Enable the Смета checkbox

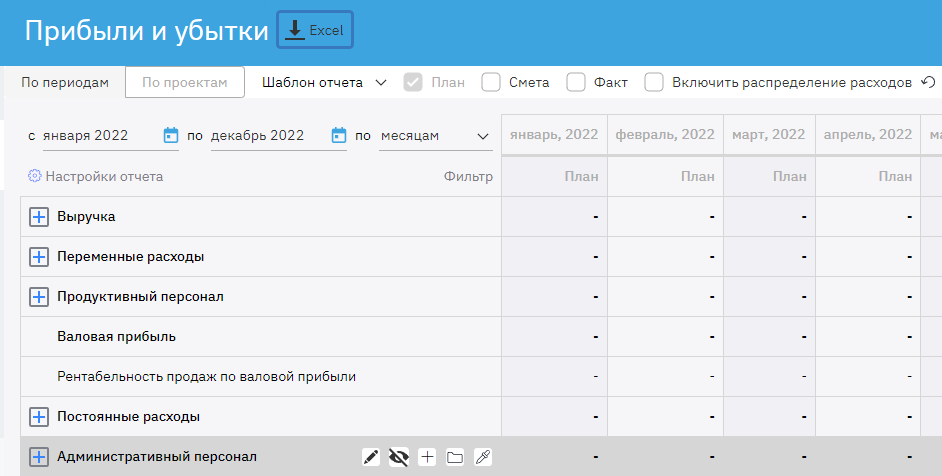point(491,82)
